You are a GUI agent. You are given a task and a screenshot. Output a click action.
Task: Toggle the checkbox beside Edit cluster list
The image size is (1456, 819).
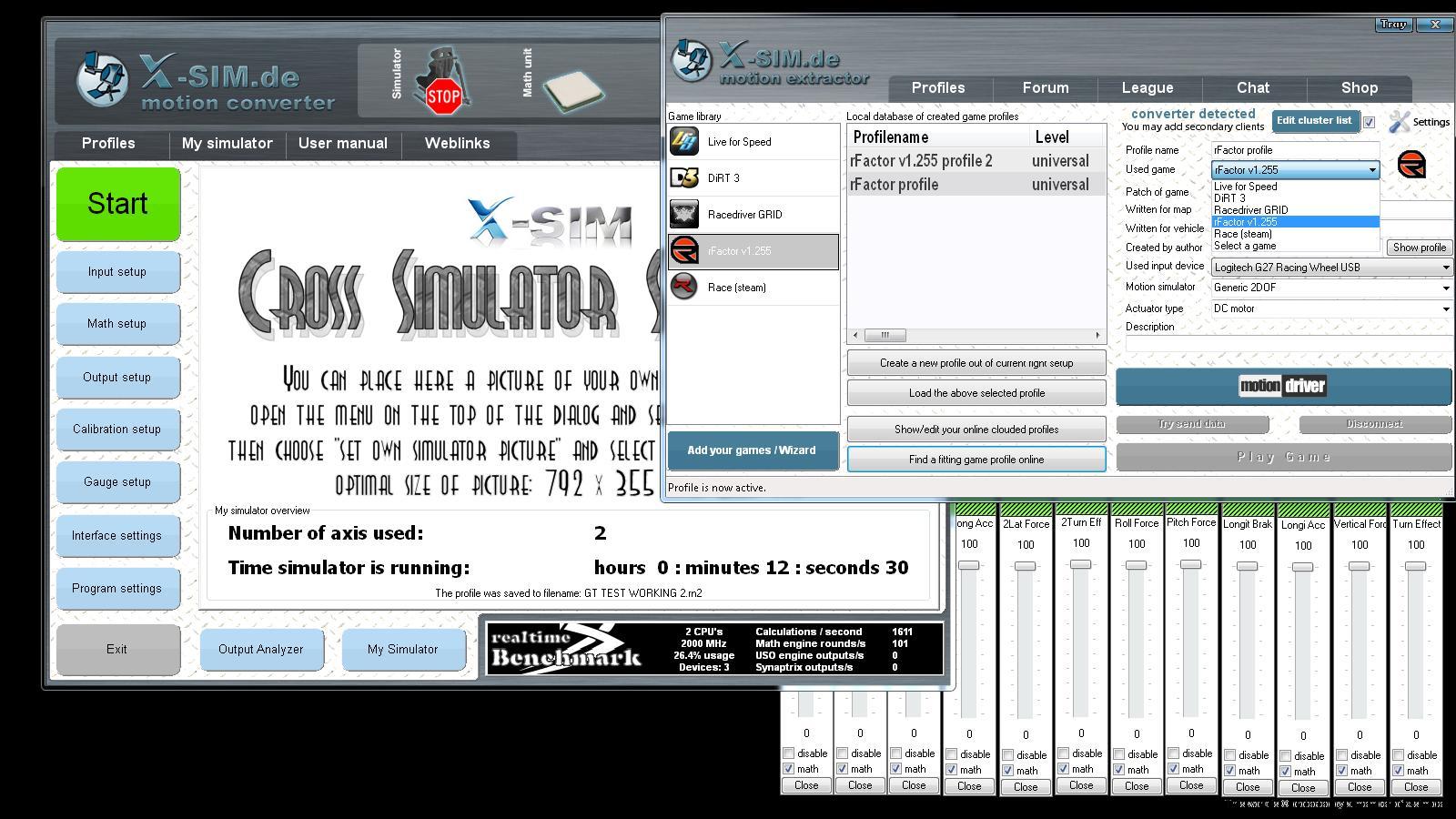pos(1370,122)
